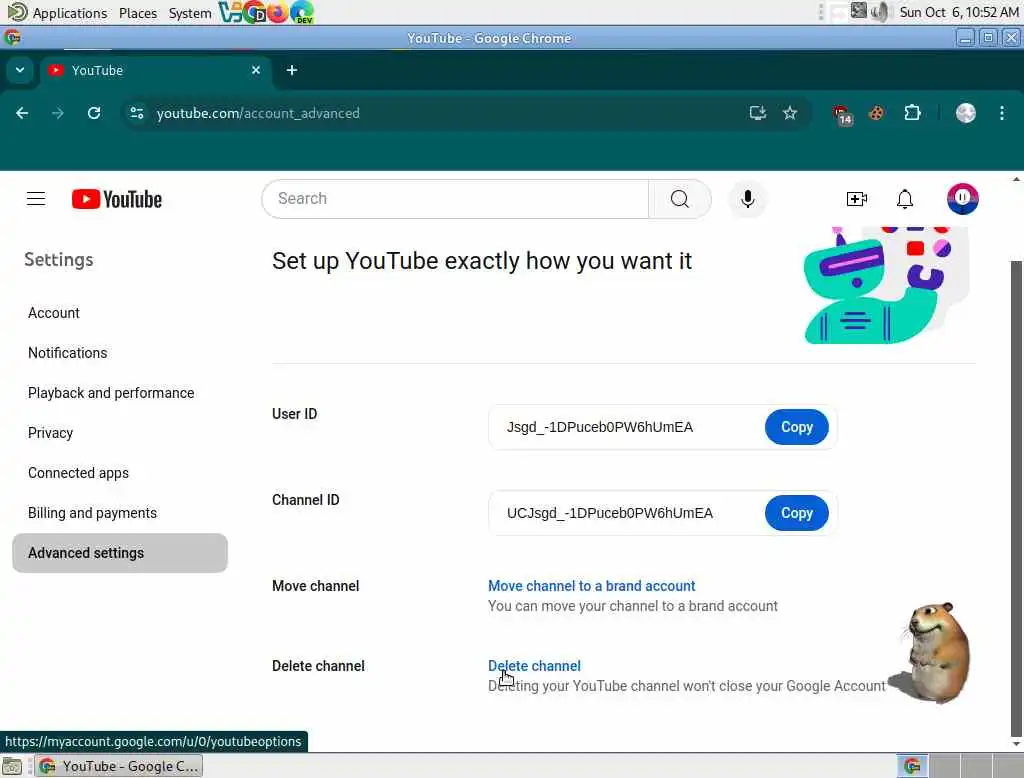The width and height of the screenshot is (1024, 778).
Task: Click the show desktop icon in bottom panel
Action: click(x=12, y=766)
